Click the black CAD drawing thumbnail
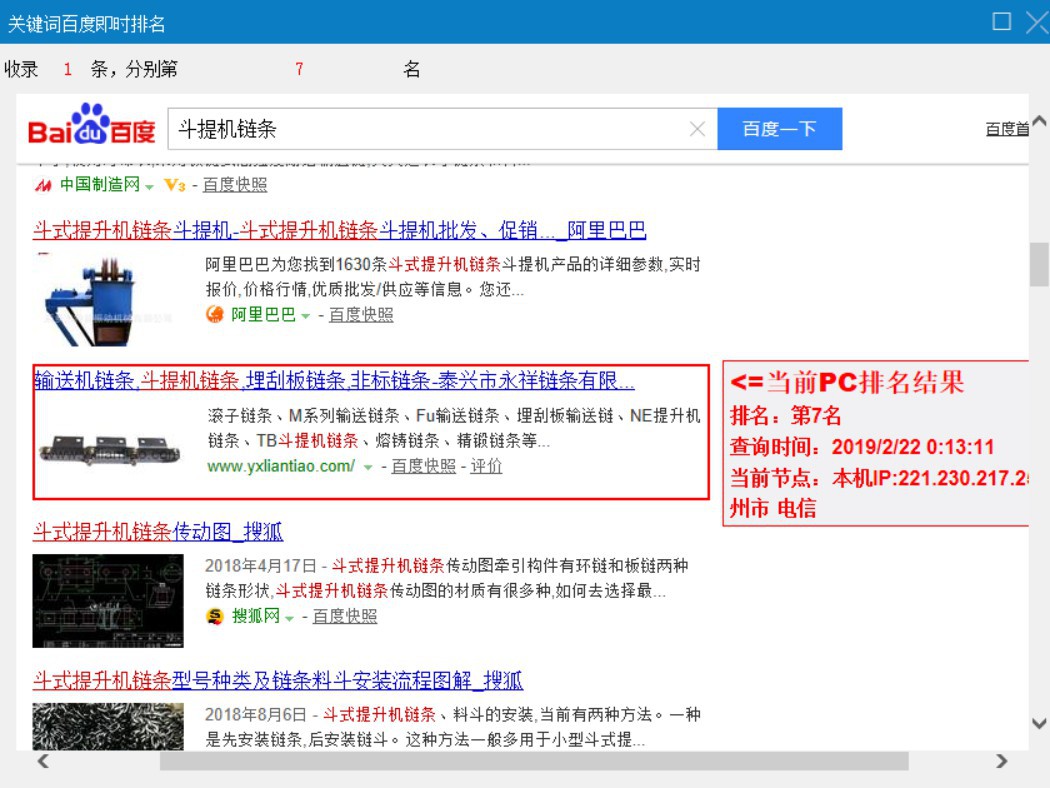 108,601
